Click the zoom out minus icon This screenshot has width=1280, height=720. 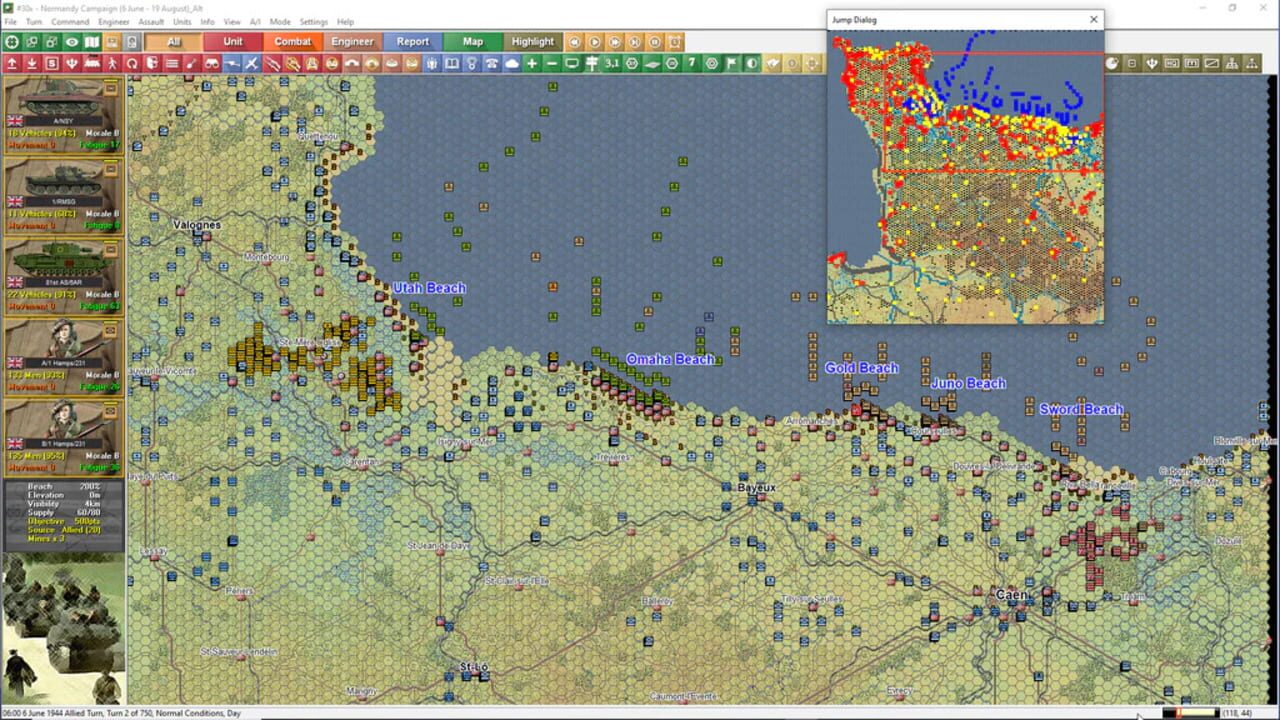click(x=554, y=63)
